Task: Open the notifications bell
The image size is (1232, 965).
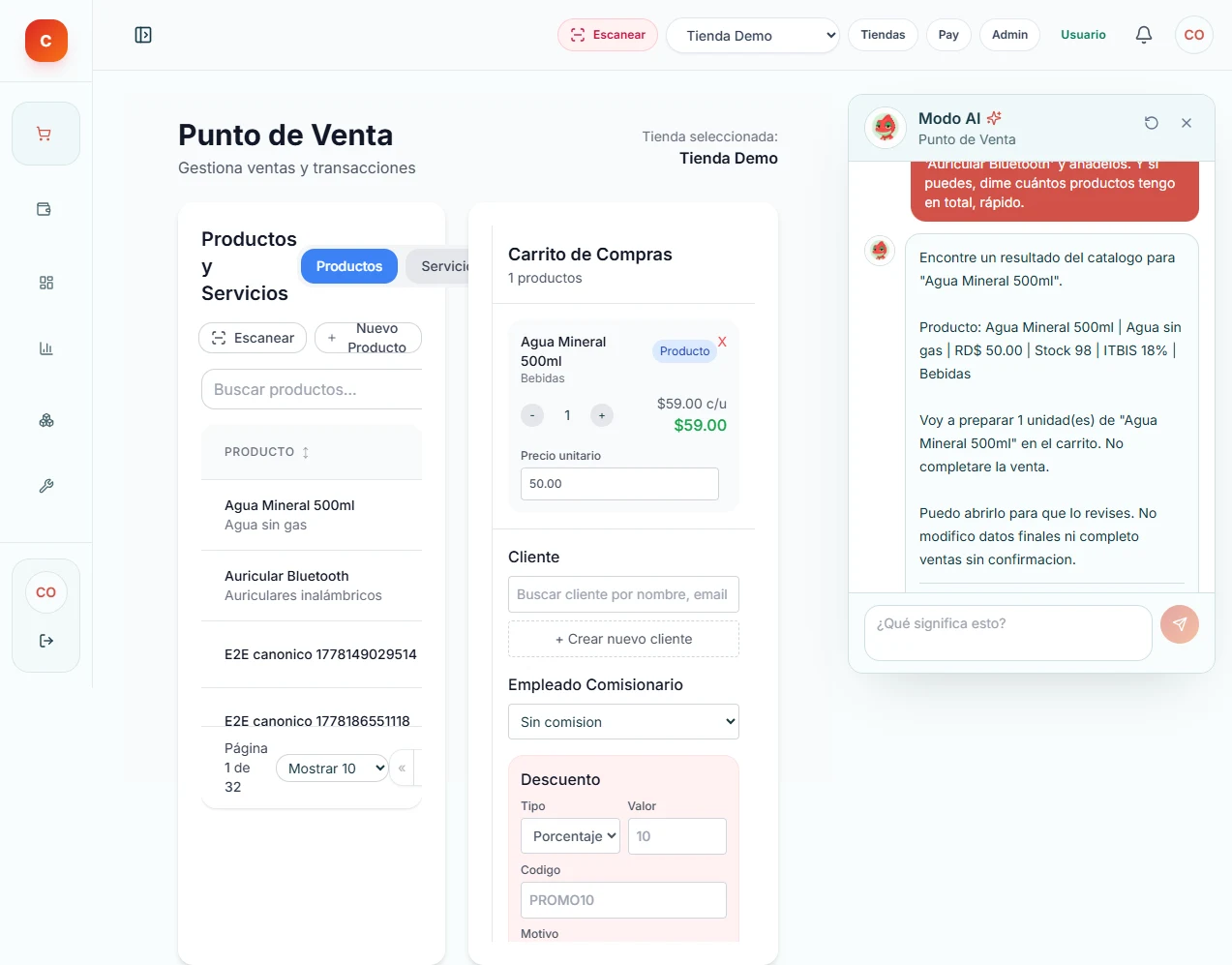Action: [x=1144, y=35]
